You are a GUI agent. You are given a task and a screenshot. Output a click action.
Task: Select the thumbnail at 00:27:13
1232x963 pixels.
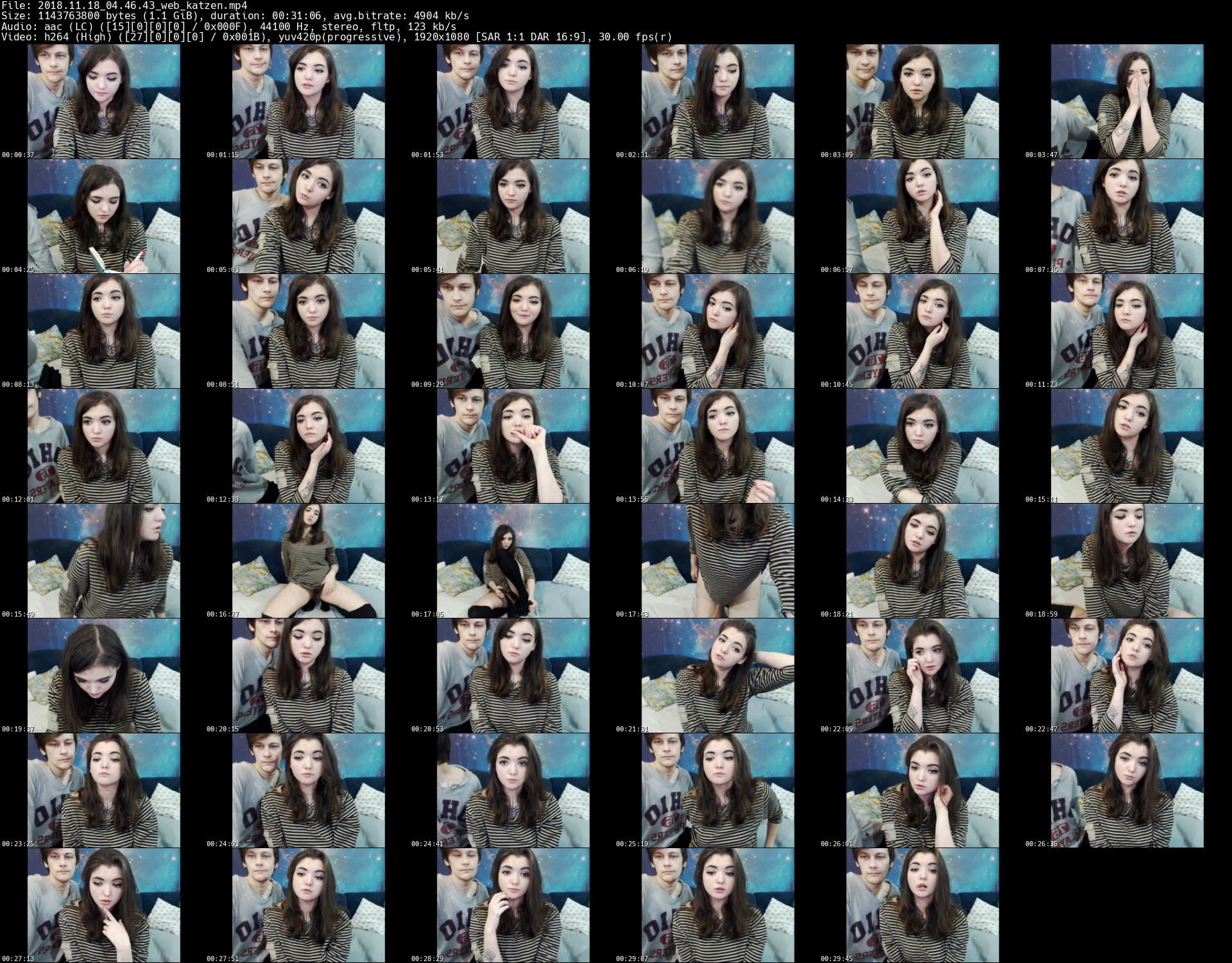[104, 905]
